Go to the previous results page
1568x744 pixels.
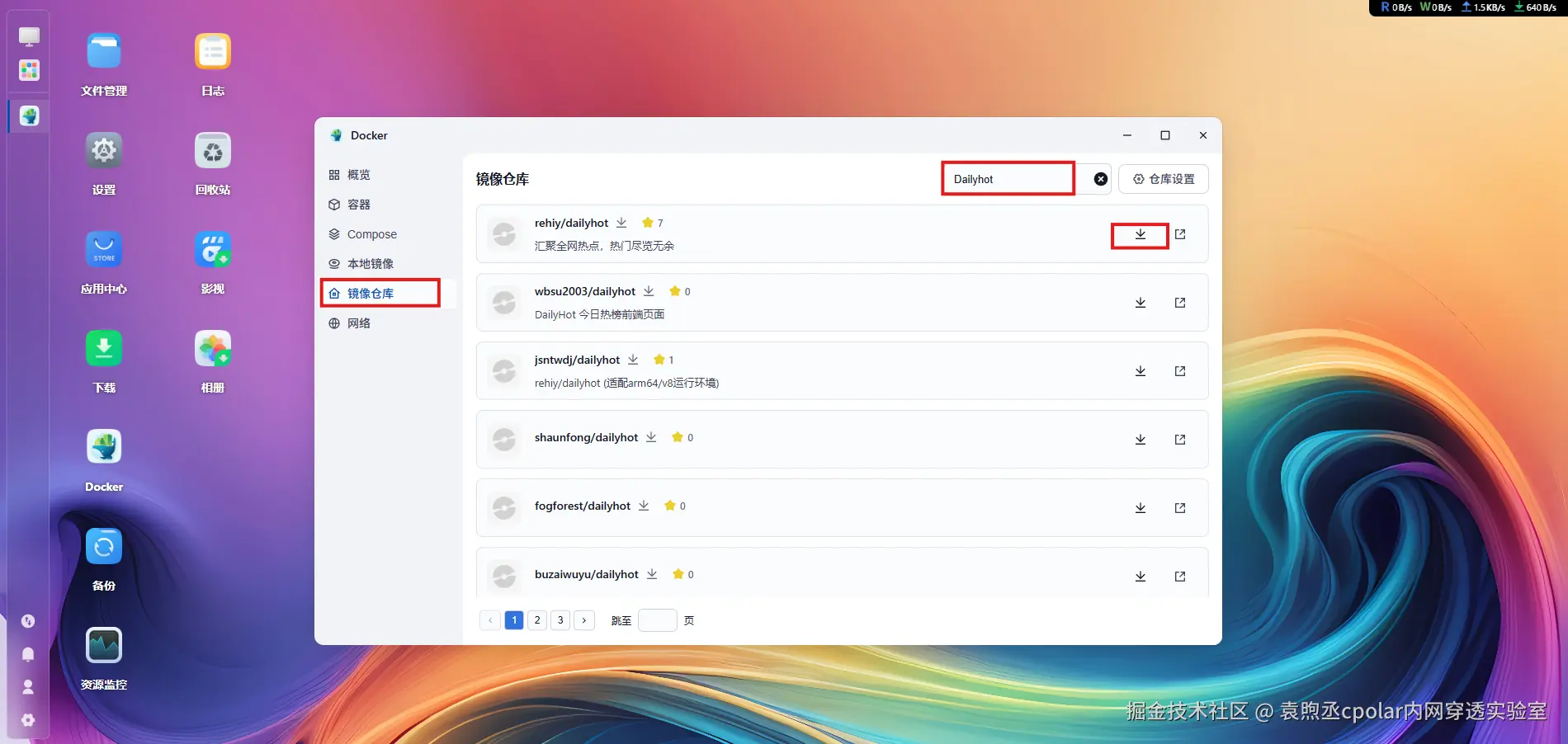(490, 620)
